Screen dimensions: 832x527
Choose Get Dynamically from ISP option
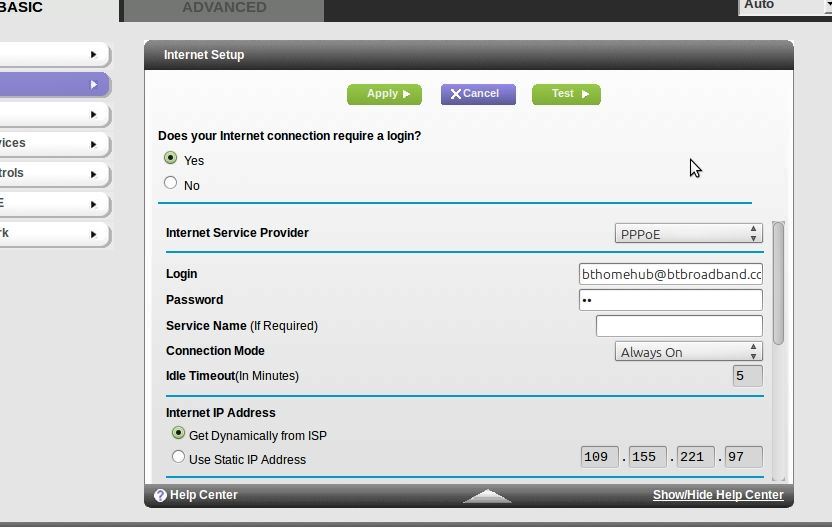point(178,433)
